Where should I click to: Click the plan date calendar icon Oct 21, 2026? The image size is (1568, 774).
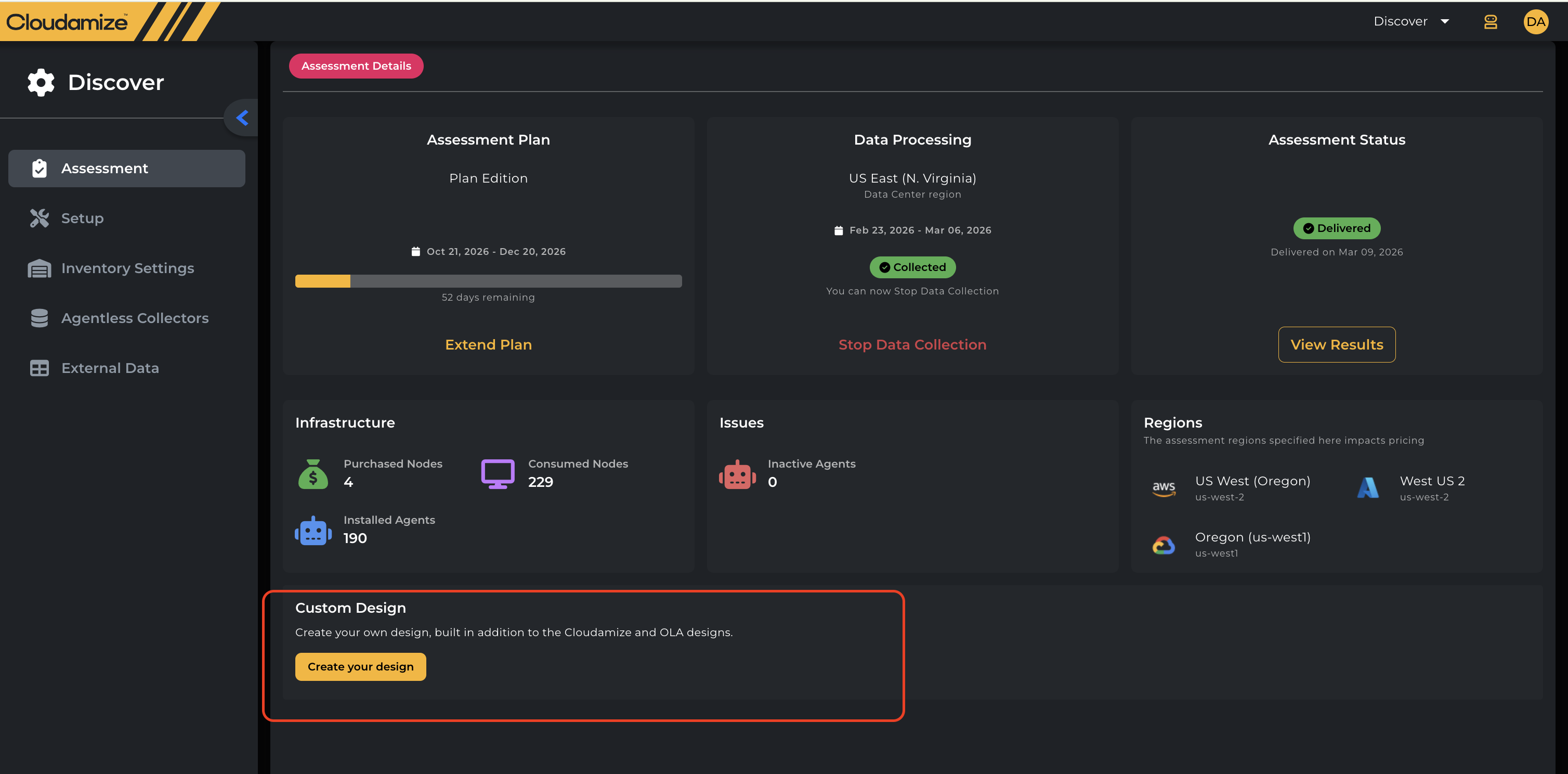click(416, 252)
